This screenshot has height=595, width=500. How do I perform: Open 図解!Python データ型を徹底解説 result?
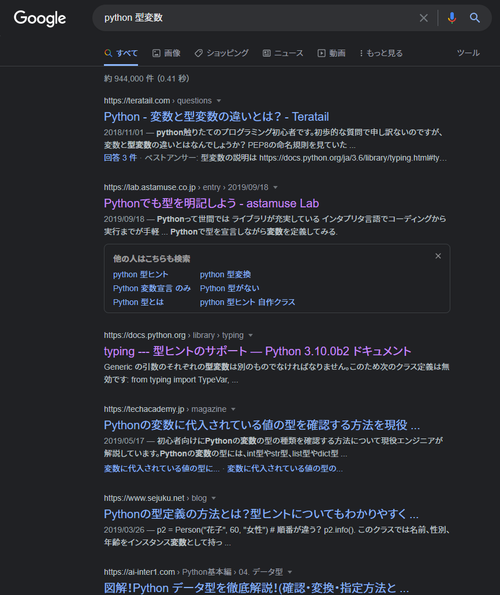pyautogui.click(x=256, y=588)
